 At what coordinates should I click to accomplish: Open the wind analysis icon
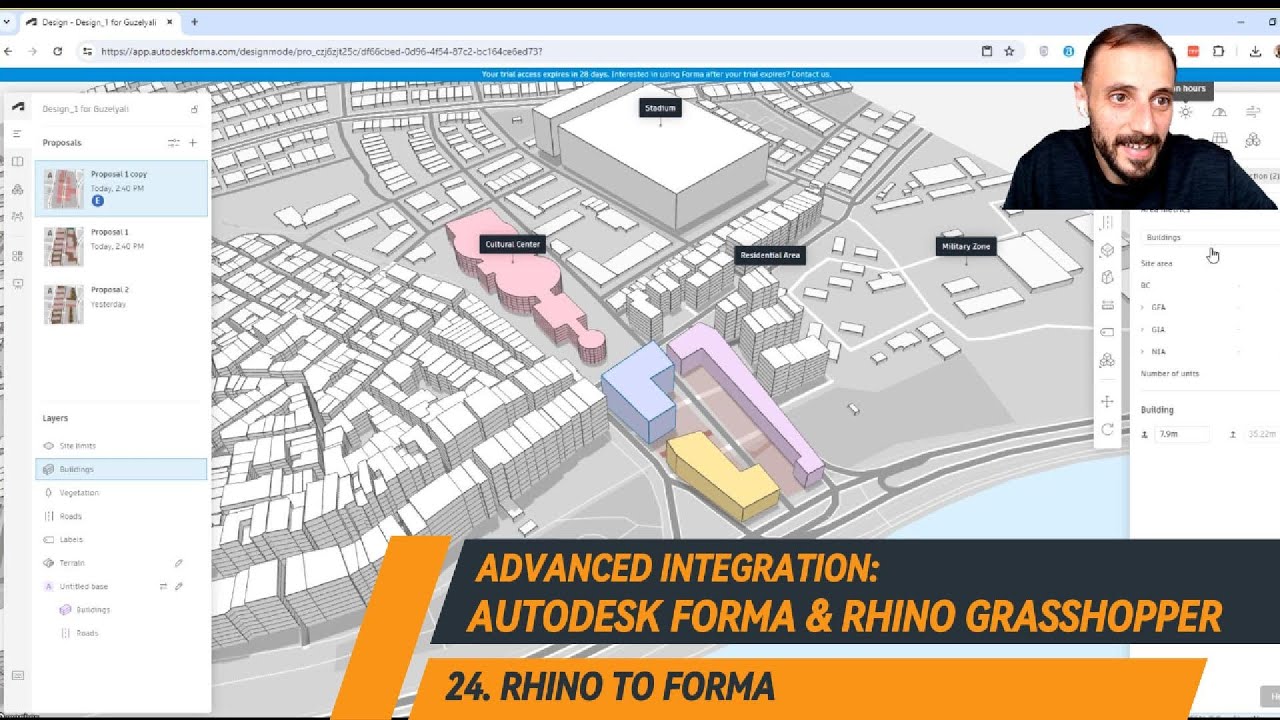(x=1253, y=112)
